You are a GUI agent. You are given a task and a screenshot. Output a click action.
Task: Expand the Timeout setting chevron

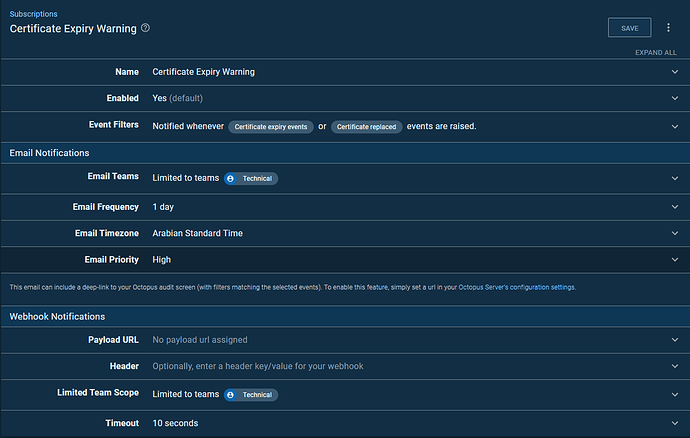675,423
